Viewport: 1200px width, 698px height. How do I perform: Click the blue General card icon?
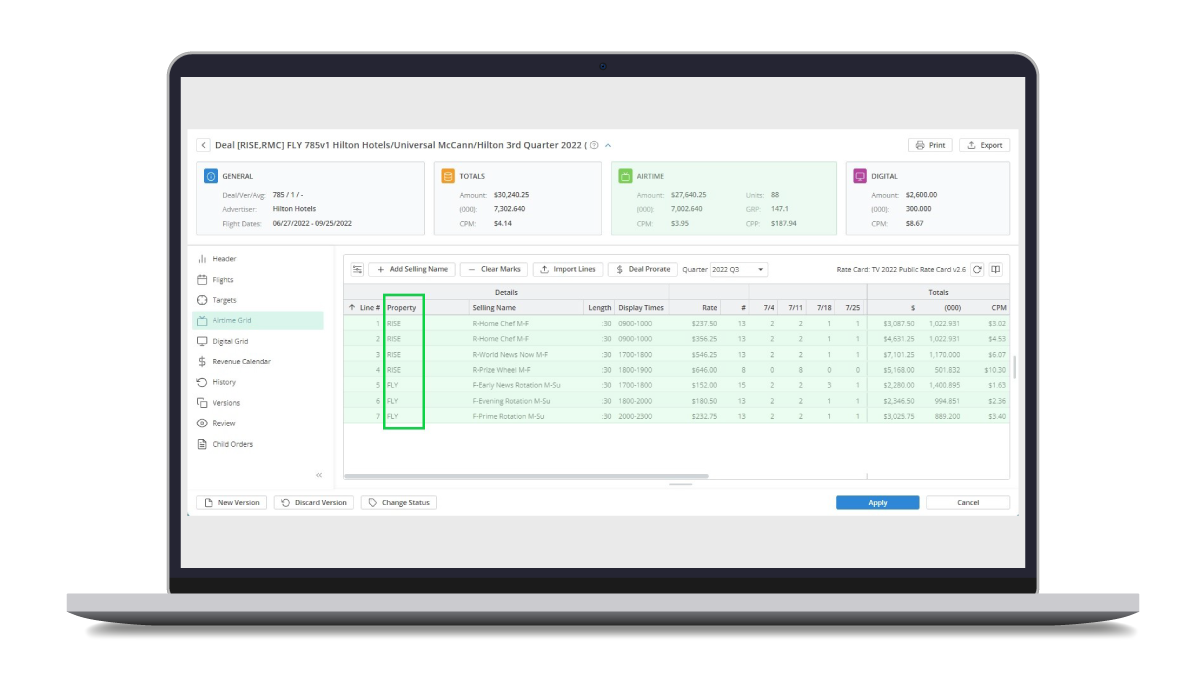pyautogui.click(x=211, y=176)
